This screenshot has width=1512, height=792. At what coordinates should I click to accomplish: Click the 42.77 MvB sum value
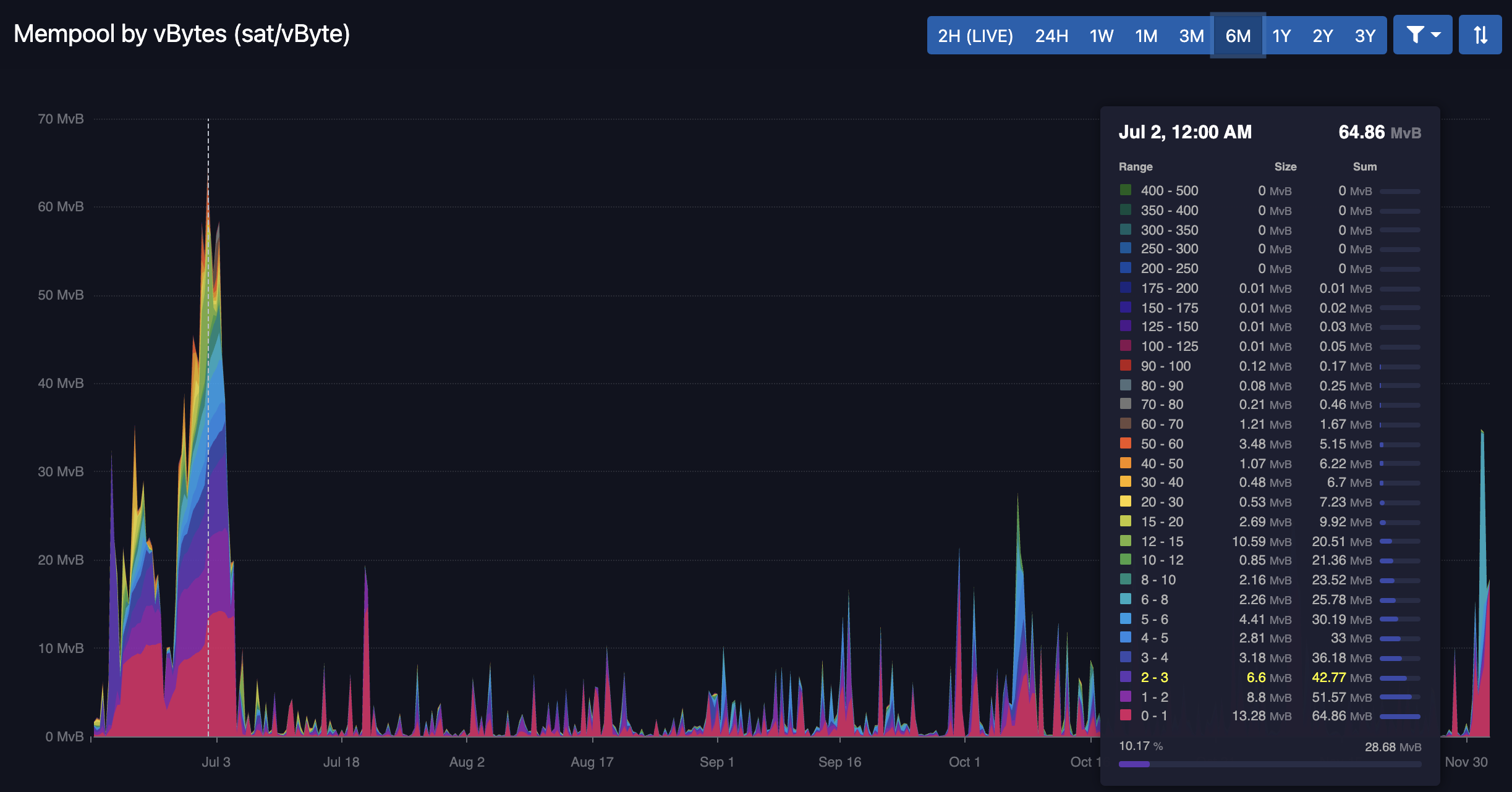[x=1342, y=677]
